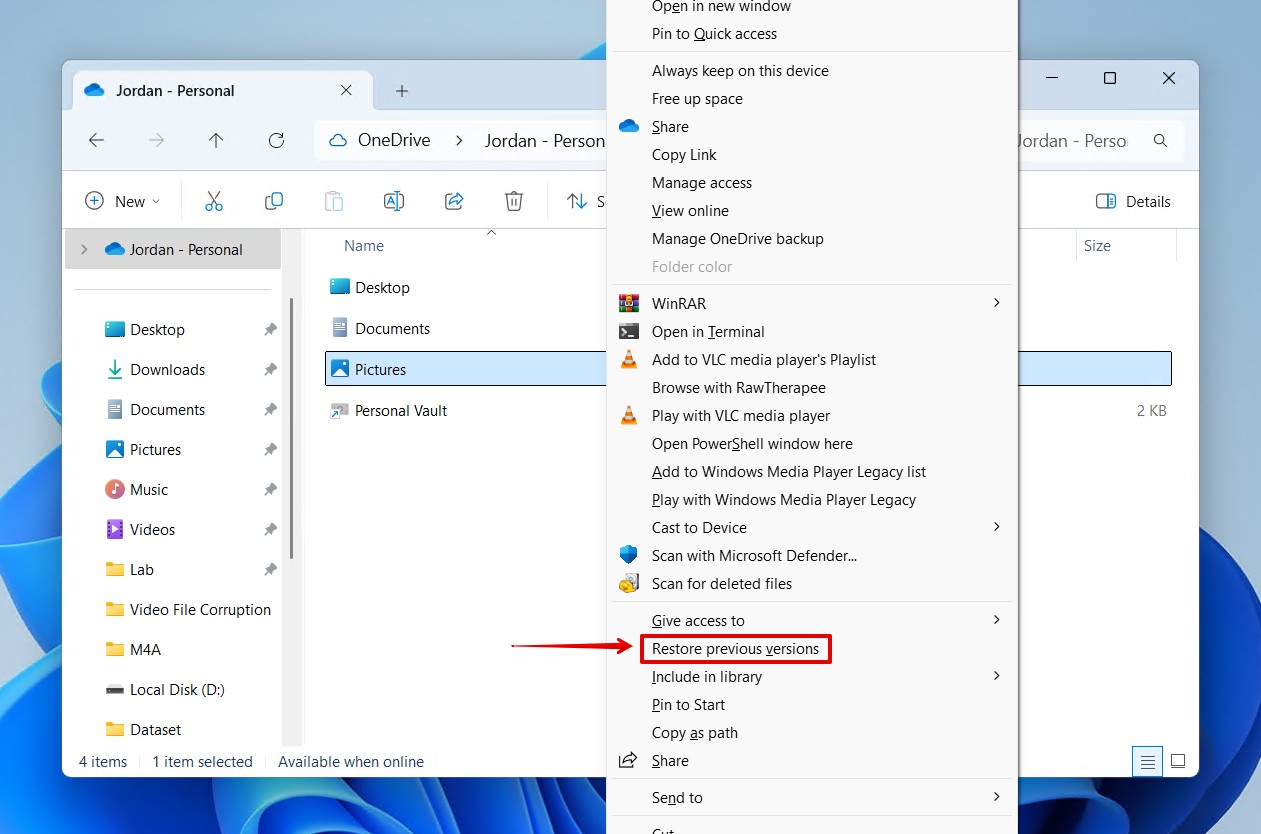This screenshot has height=834, width=1261.
Task: Open the New dropdown menu
Action: pyautogui.click(x=122, y=201)
